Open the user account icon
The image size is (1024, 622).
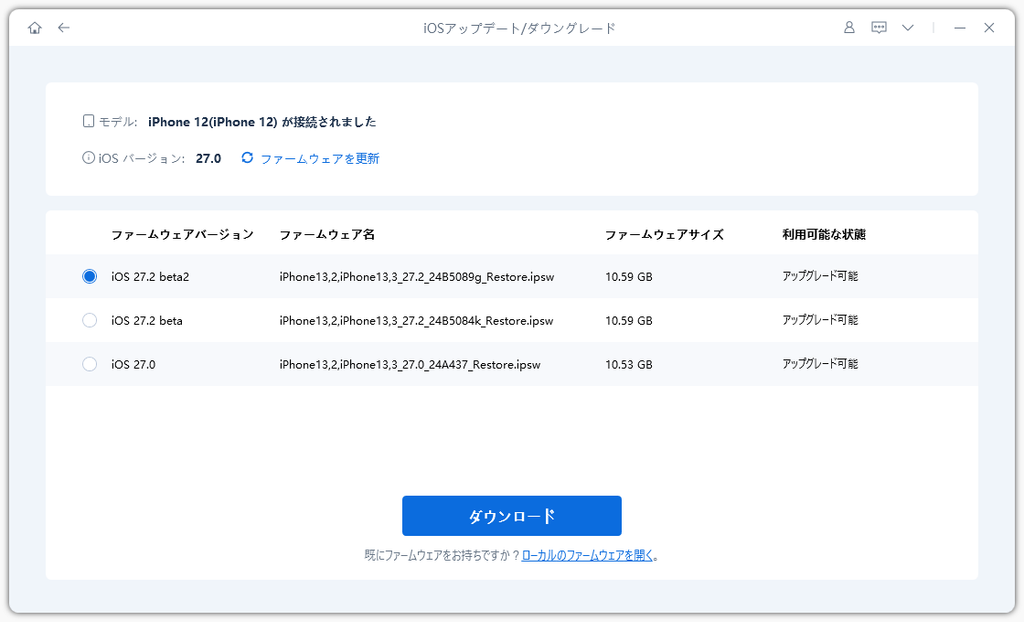pyautogui.click(x=849, y=27)
